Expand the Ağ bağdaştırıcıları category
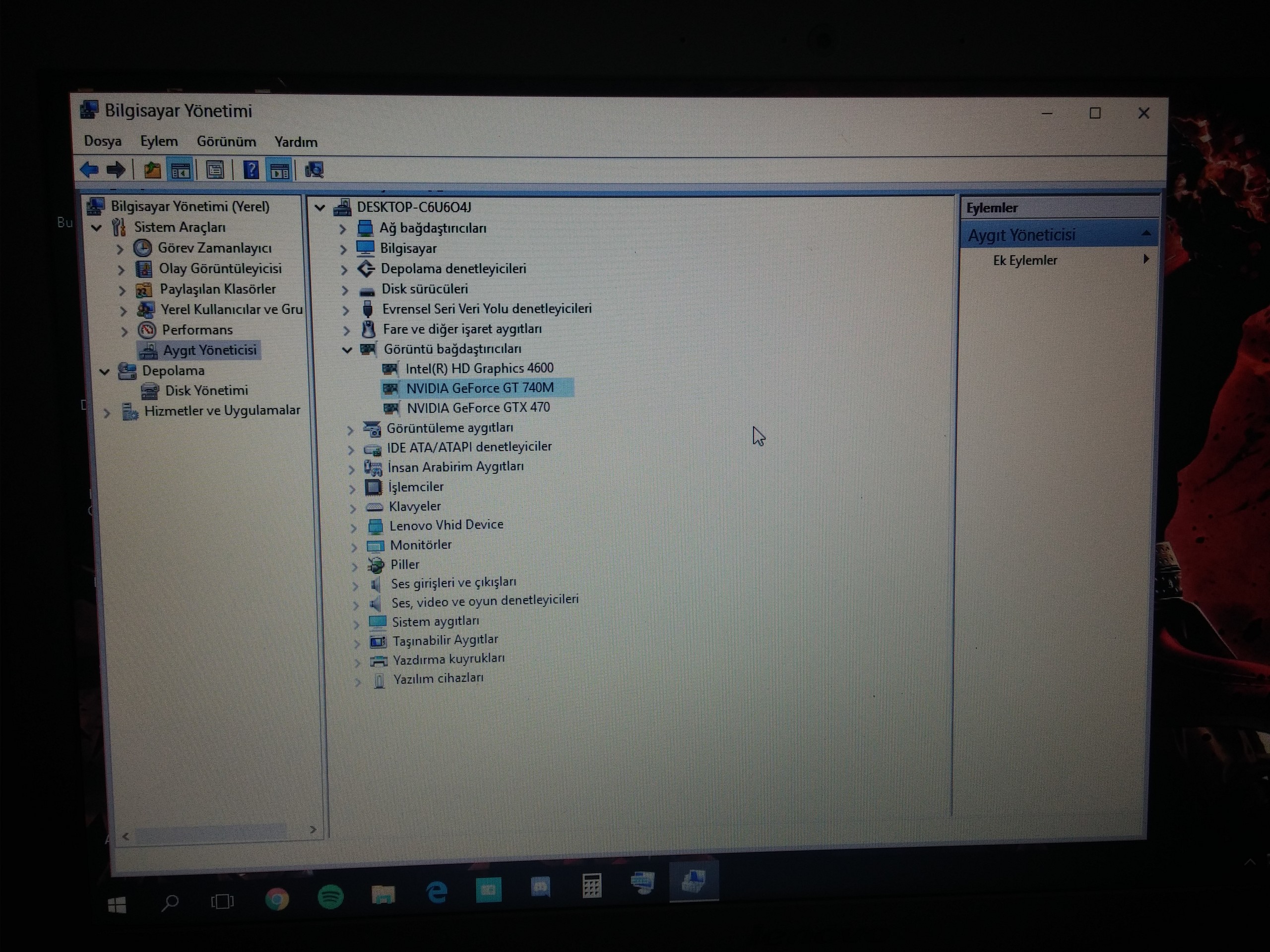 (x=343, y=229)
